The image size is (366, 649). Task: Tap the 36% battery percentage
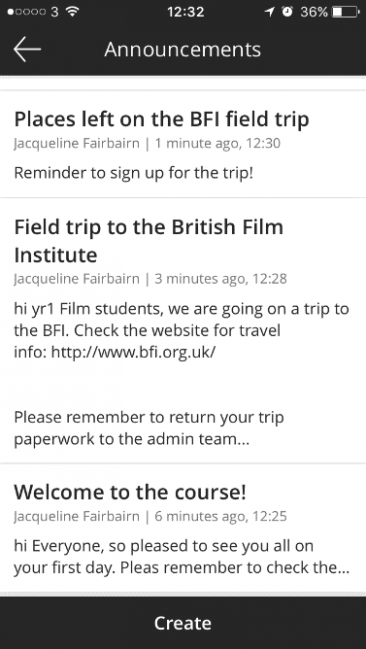coord(314,12)
